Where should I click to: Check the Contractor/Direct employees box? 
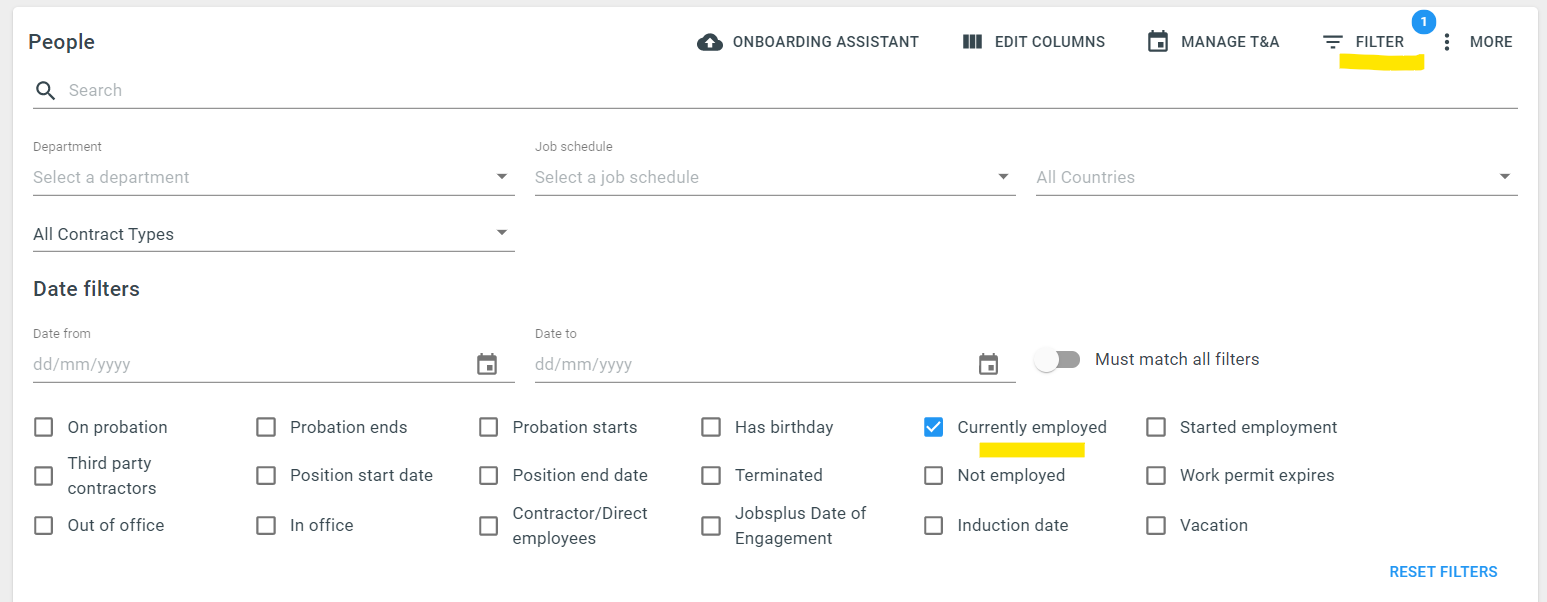[x=488, y=525]
